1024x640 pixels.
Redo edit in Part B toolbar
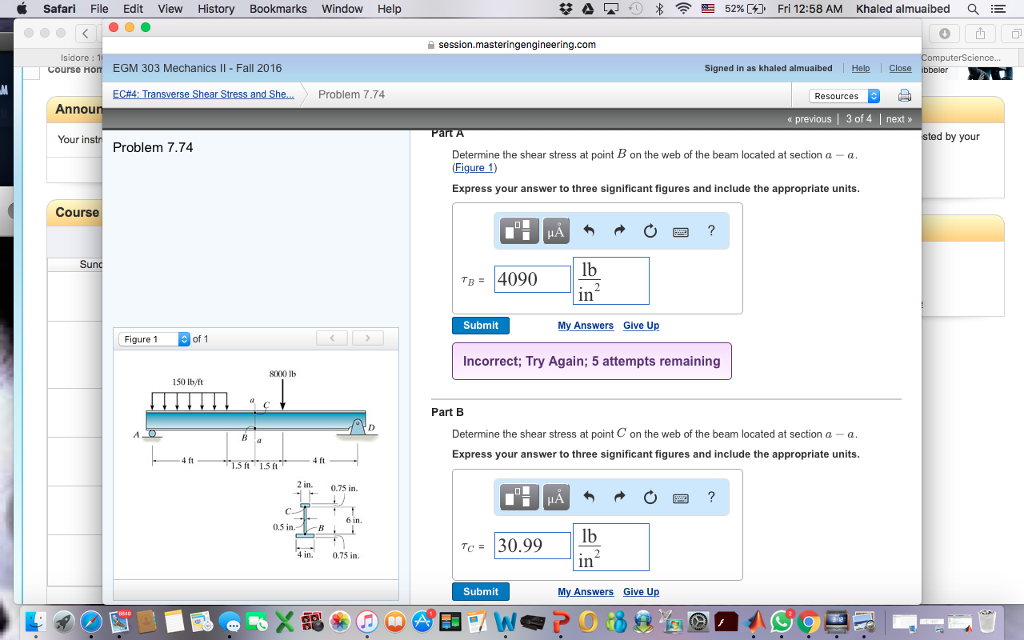[x=619, y=497]
